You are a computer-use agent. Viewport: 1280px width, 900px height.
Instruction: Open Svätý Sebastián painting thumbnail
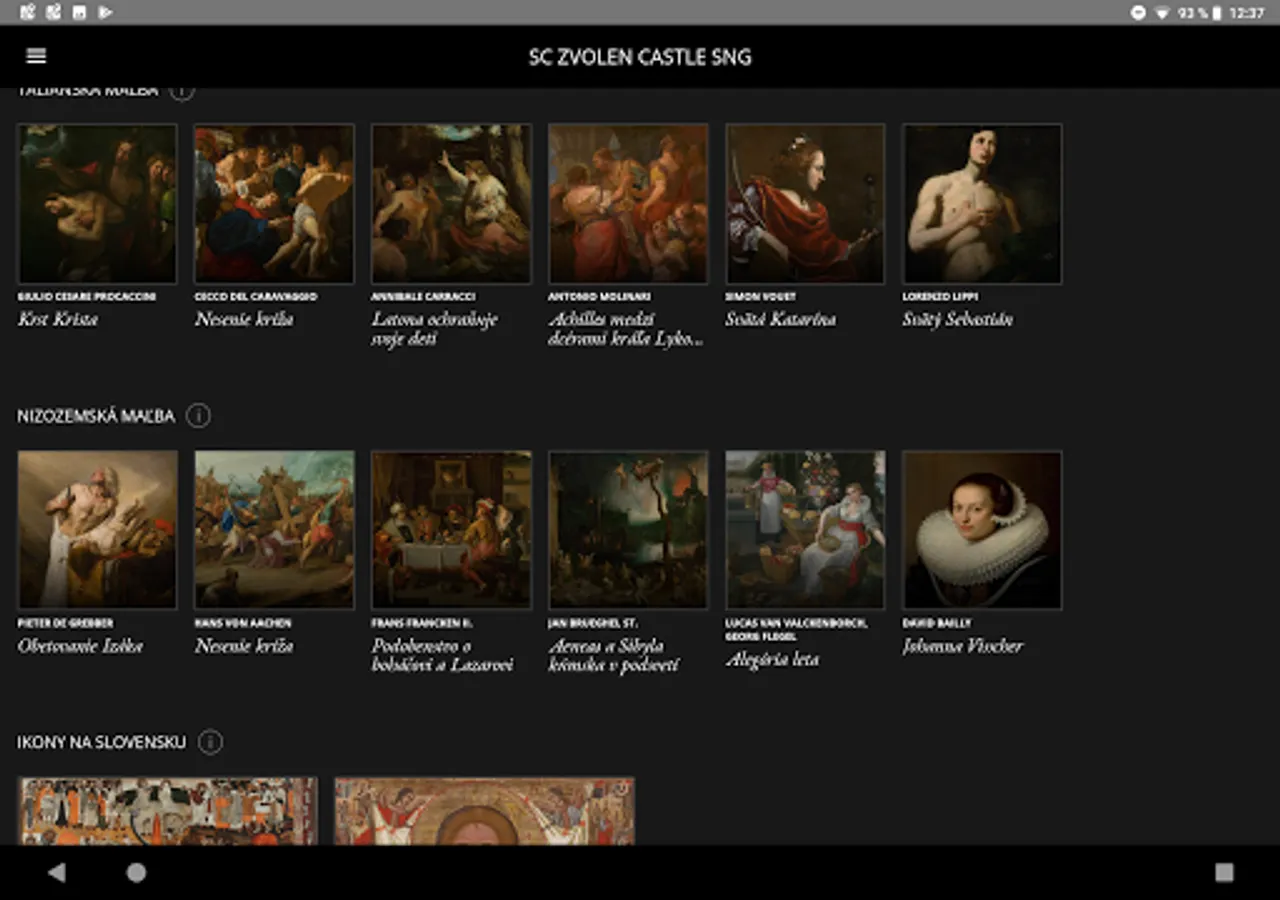[x=982, y=204]
